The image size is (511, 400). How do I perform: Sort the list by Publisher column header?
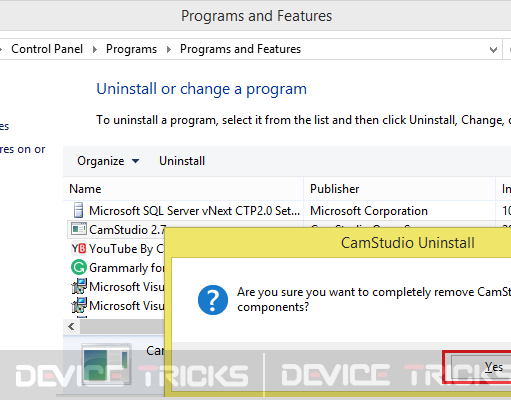click(399, 189)
